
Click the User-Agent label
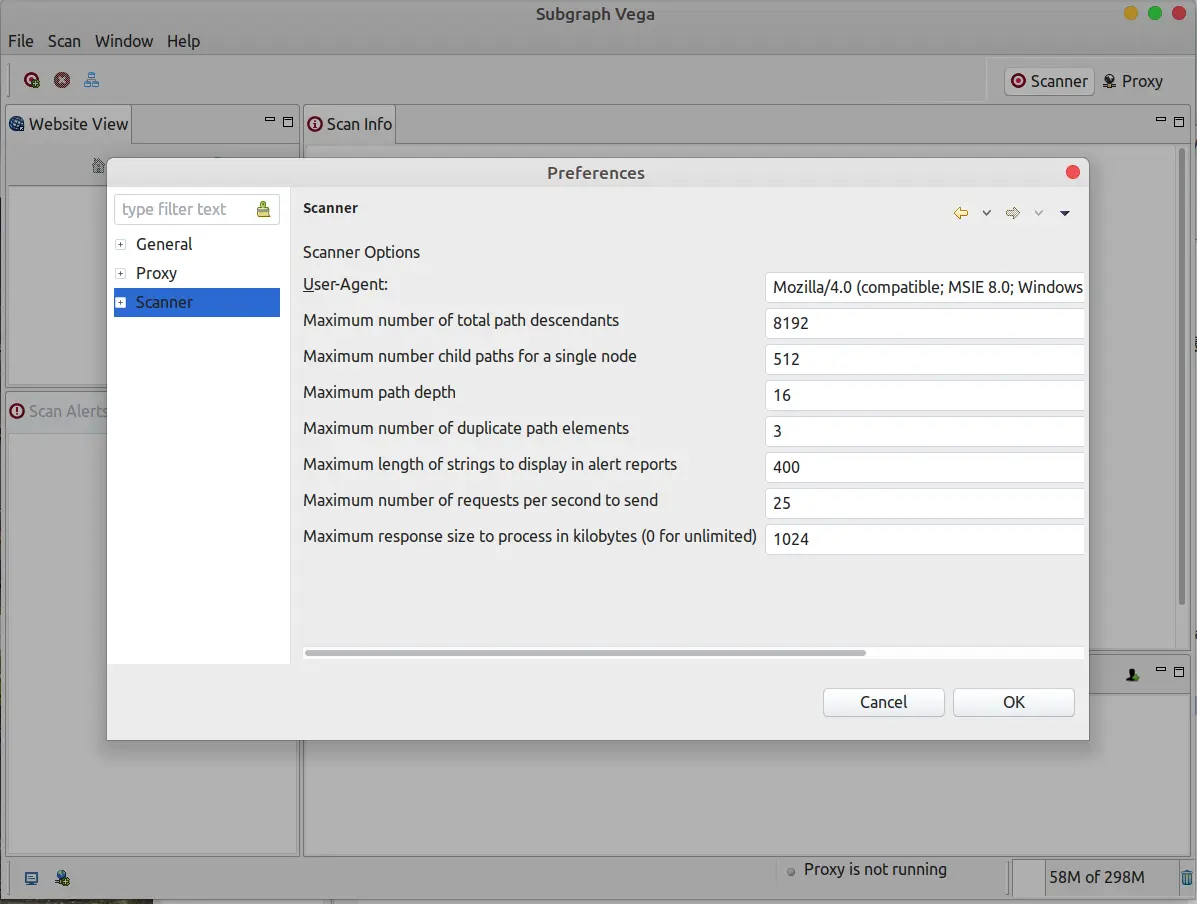click(x=345, y=285)
